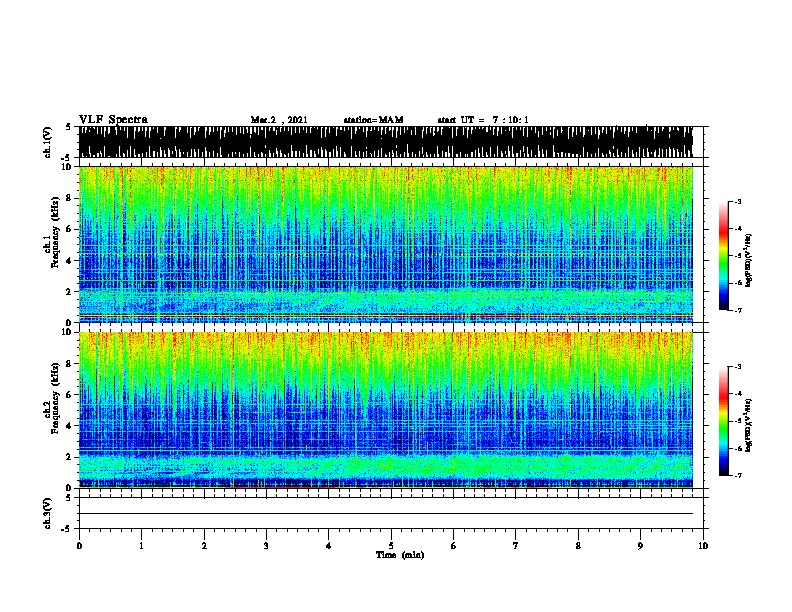Click the "ch.1(V)" waveform axis label

[x=48, y=142]
